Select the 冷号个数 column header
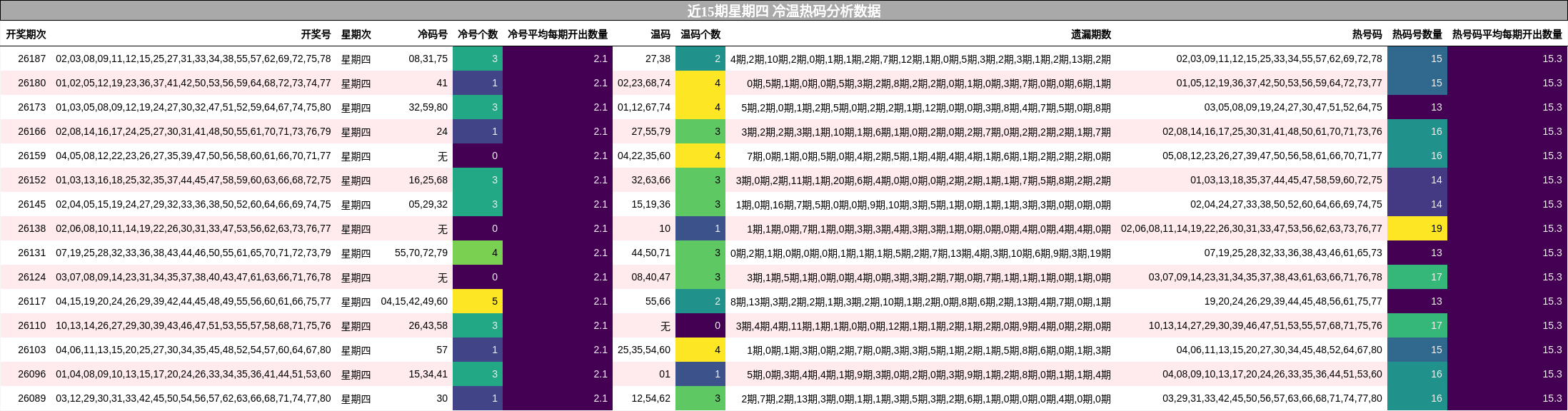1568x411 pixels. pos(478,34)
